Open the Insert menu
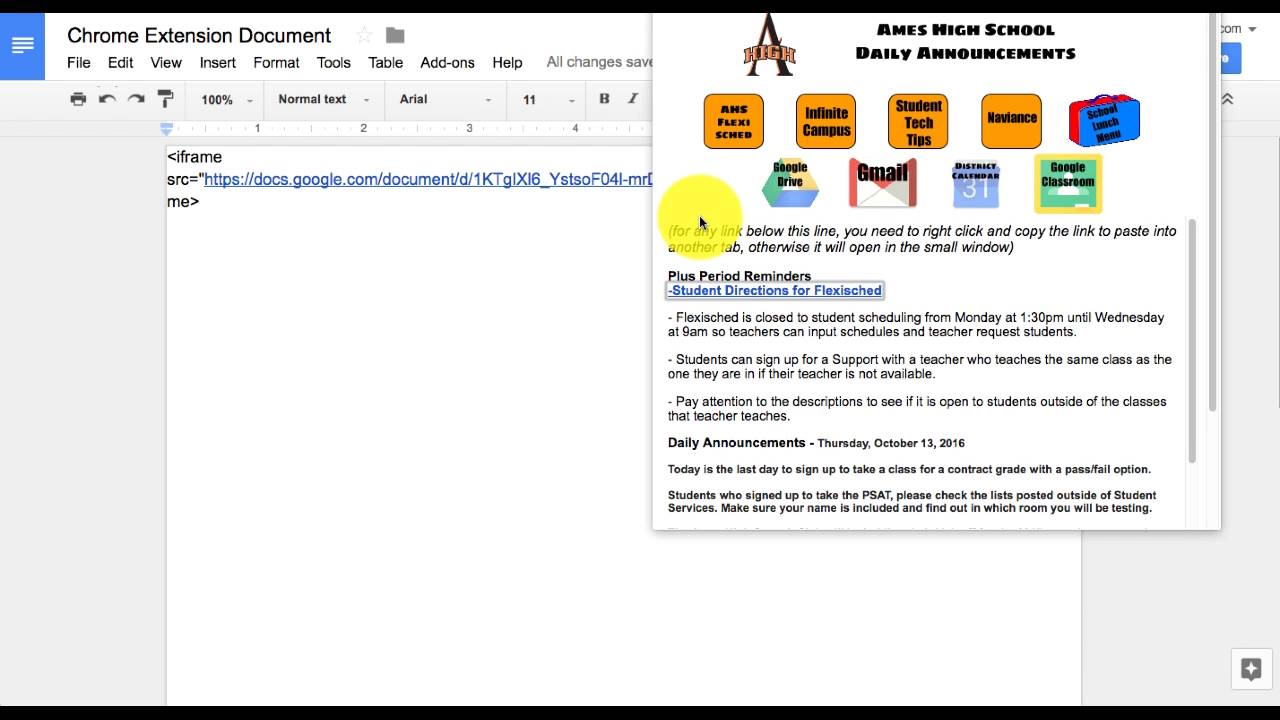1280x720 pixels. click(x=218, y=62)
